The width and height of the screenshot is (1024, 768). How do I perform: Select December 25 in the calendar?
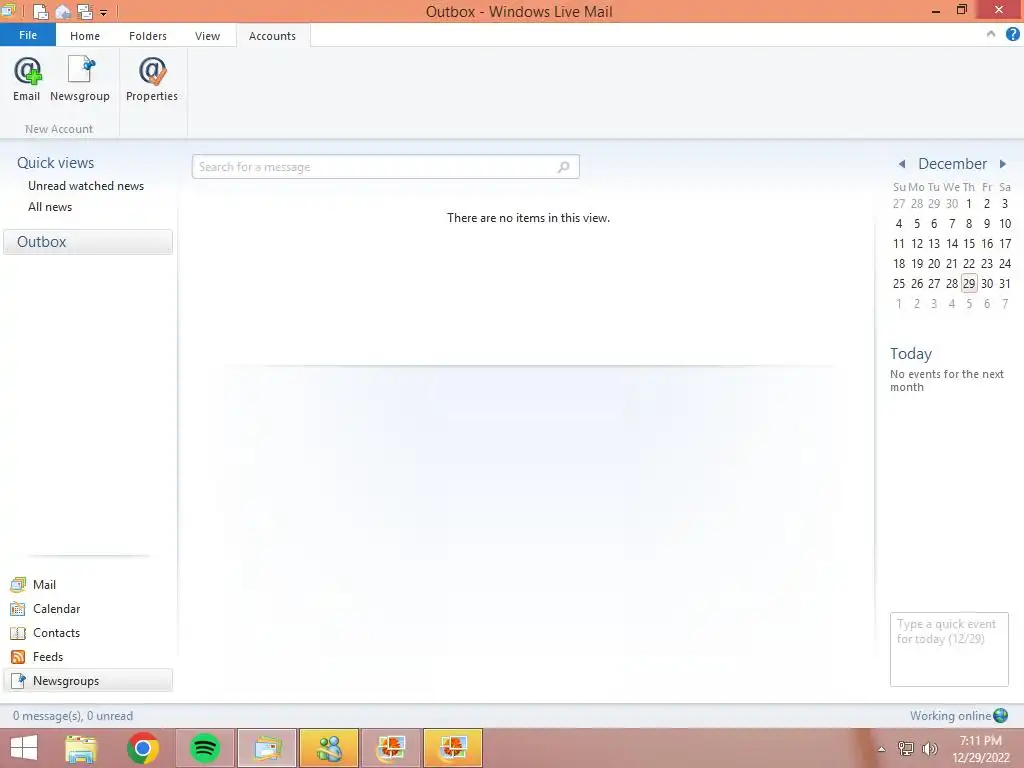(x=899, y=283)
